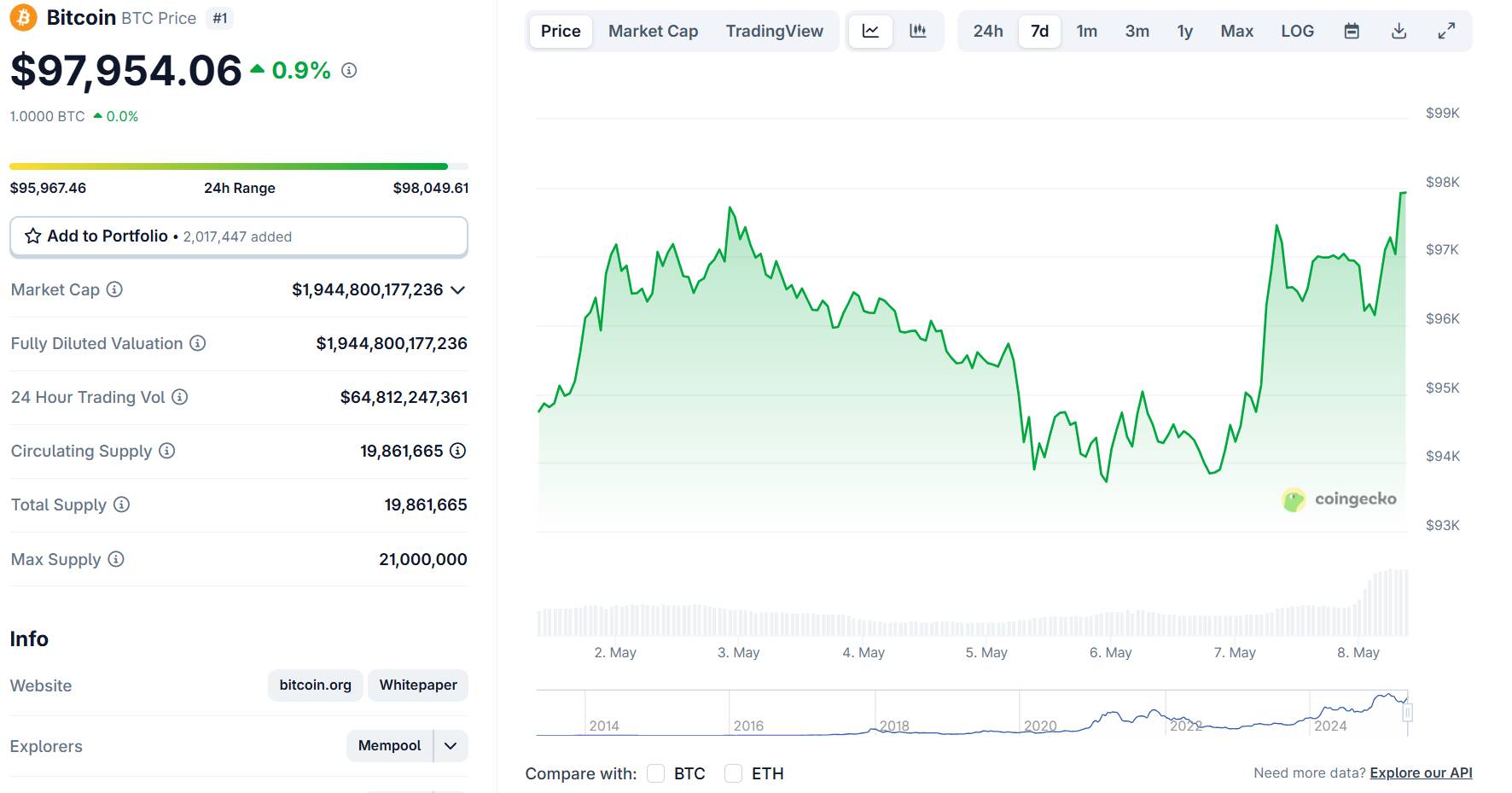Image resolution: width=1512 pixels, height=793 pixels.
Task: Open Explorers dropdown arrow next to Mempool
Action: 451,745
